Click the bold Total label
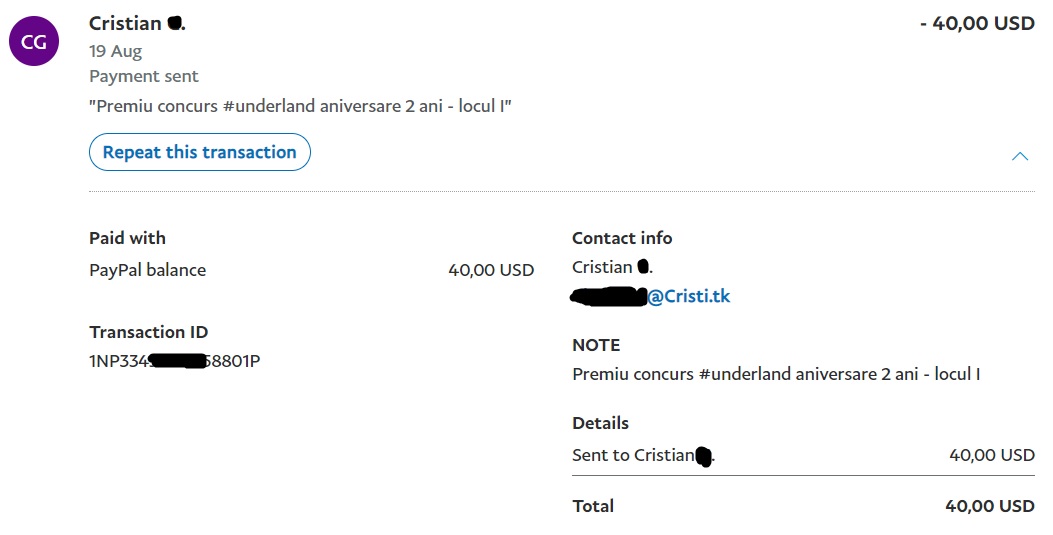 coord(593,506)
